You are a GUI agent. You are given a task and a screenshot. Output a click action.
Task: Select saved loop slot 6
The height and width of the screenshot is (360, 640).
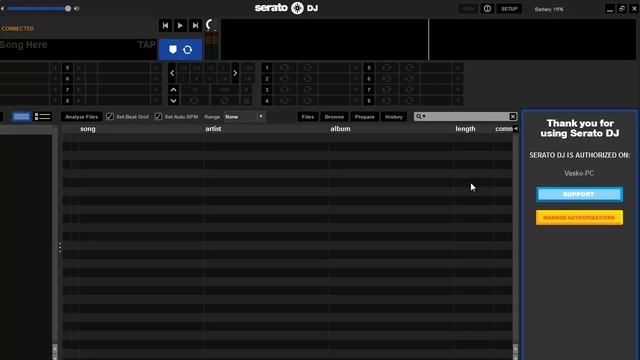click(369, 79)
